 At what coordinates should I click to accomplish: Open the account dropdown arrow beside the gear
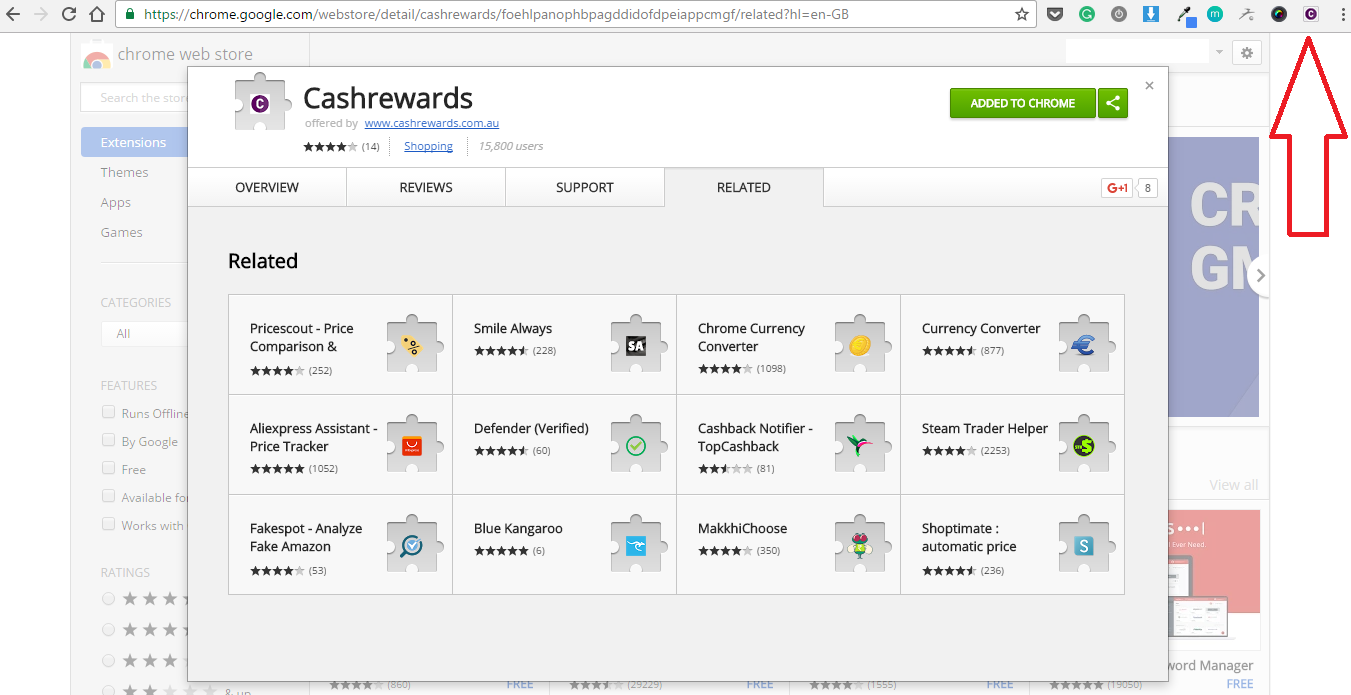click(x=1219, y=53)
